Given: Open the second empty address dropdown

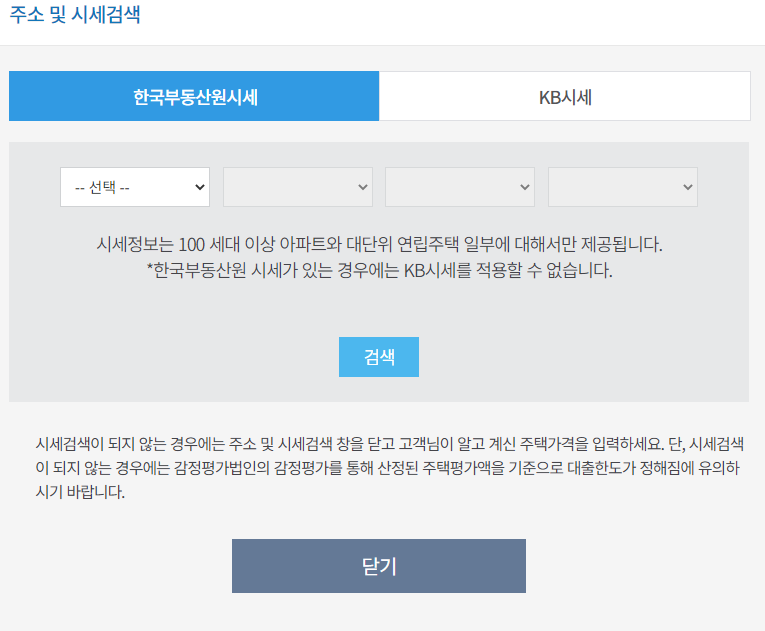Looking at the screenshot, I should tap(298, 187).
